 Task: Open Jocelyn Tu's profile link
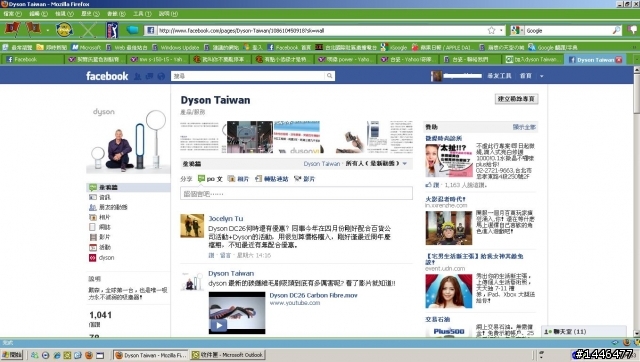(226, 219)
